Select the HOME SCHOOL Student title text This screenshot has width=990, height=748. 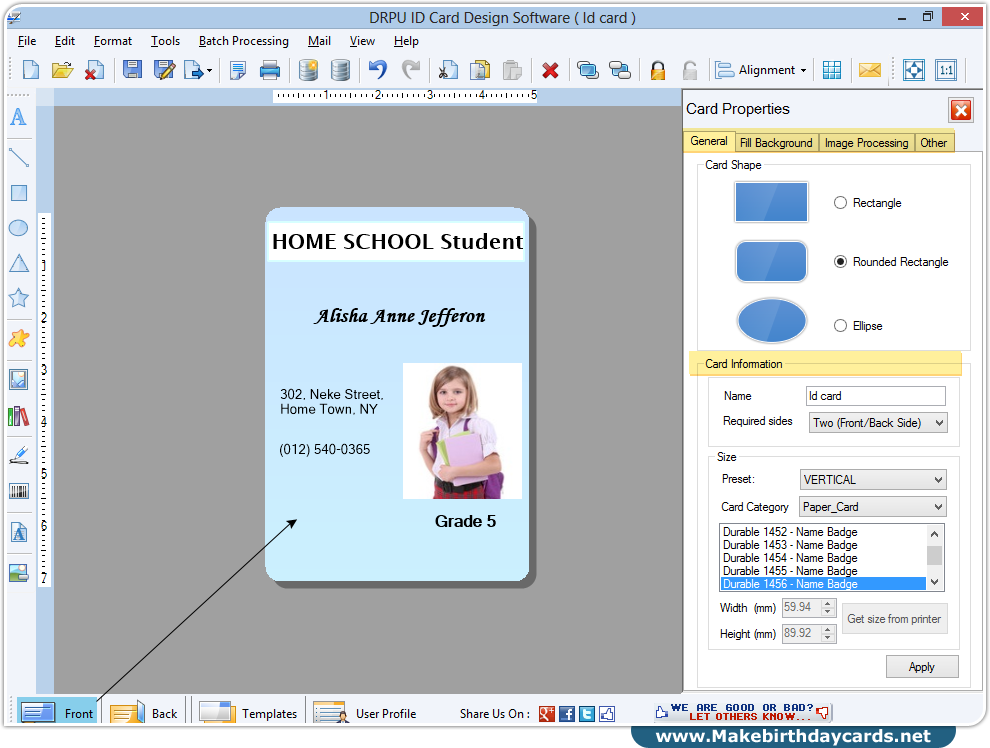[x=397, y=242]
